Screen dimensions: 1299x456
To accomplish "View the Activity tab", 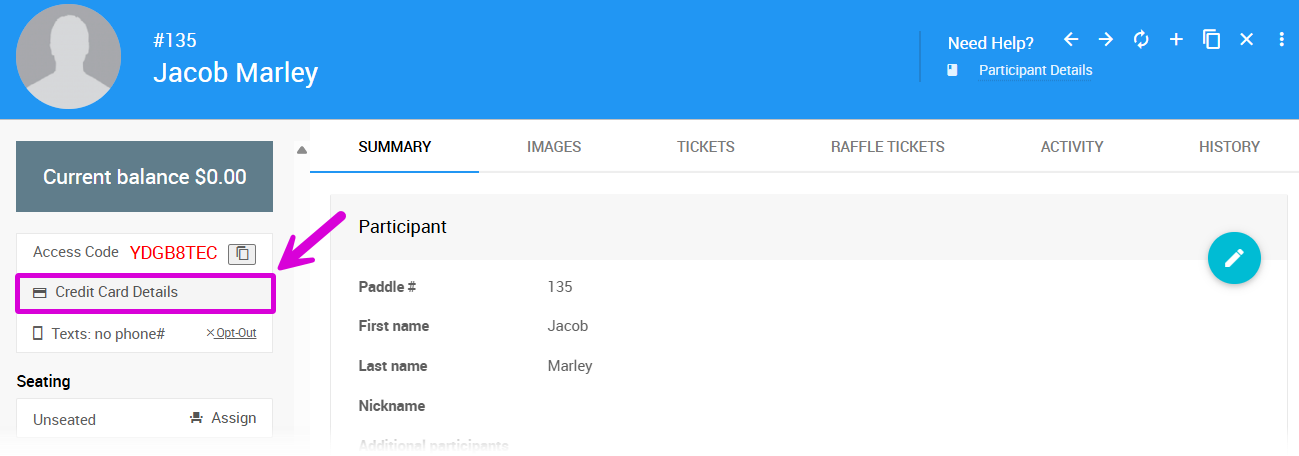I will (1072, 147).
